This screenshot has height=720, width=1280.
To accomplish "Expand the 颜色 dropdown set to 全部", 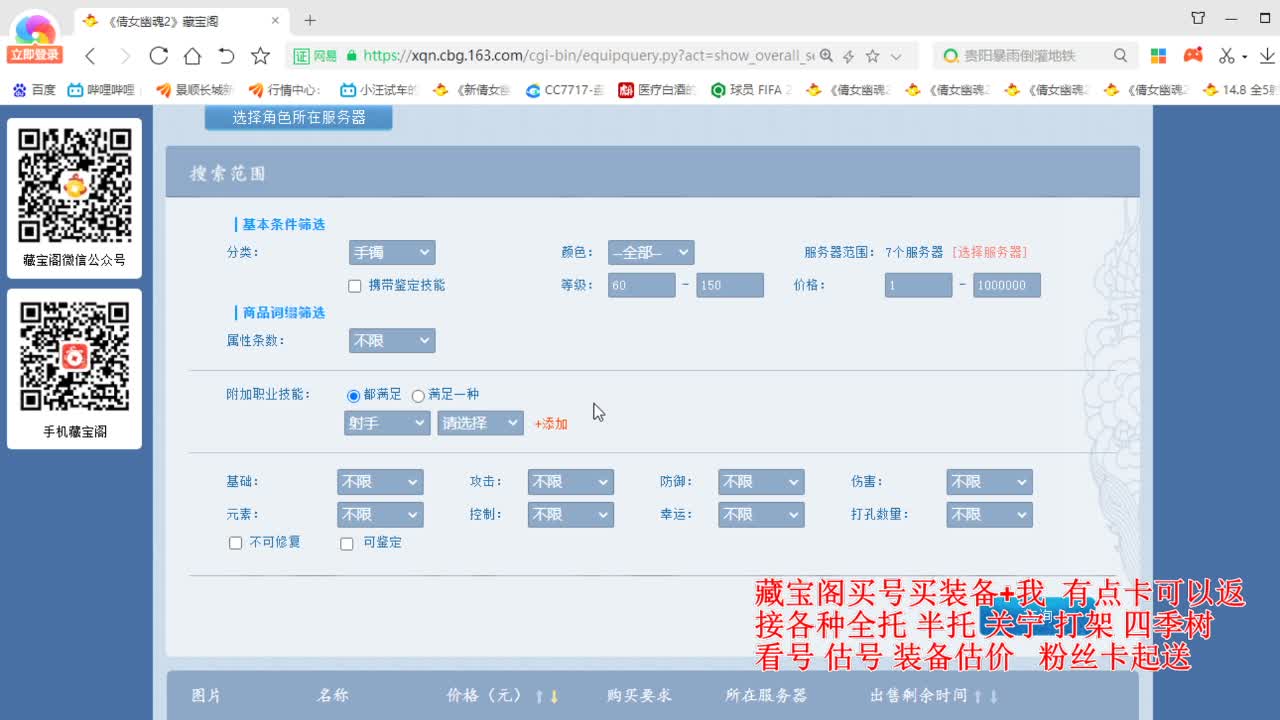I will pos(650,252).
